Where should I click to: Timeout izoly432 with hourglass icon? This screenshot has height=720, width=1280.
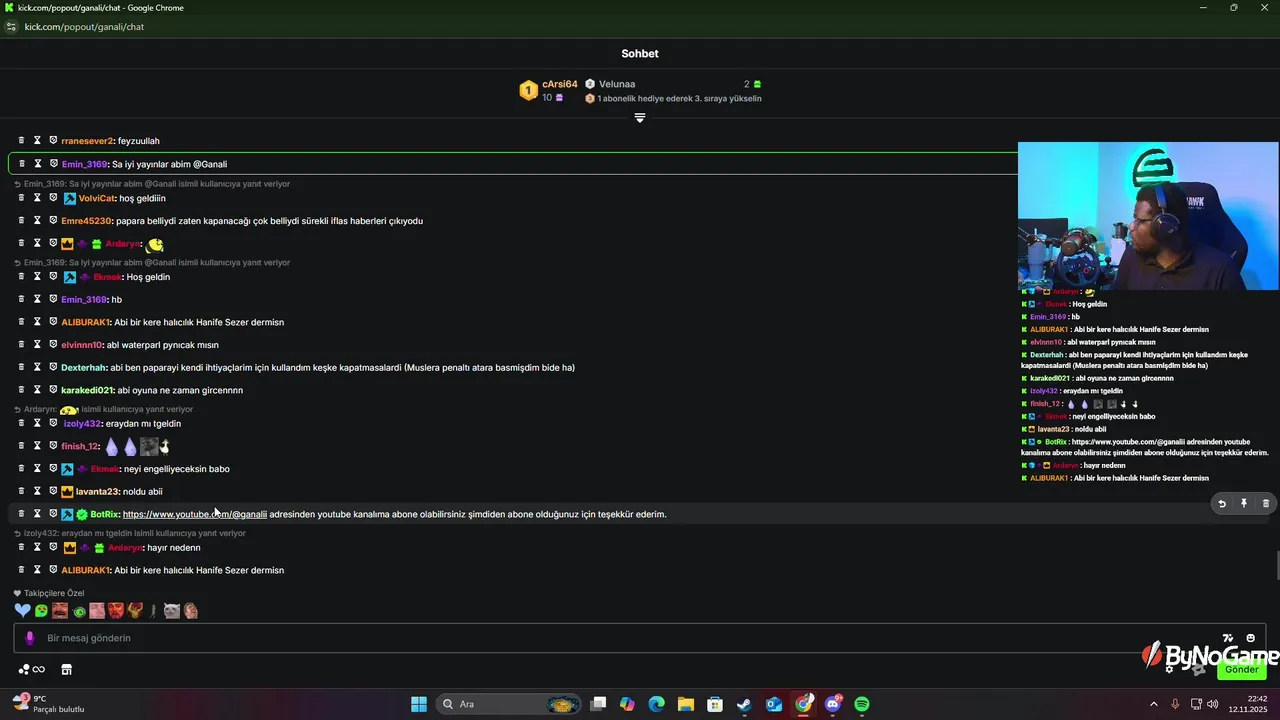tap(37, 423)
